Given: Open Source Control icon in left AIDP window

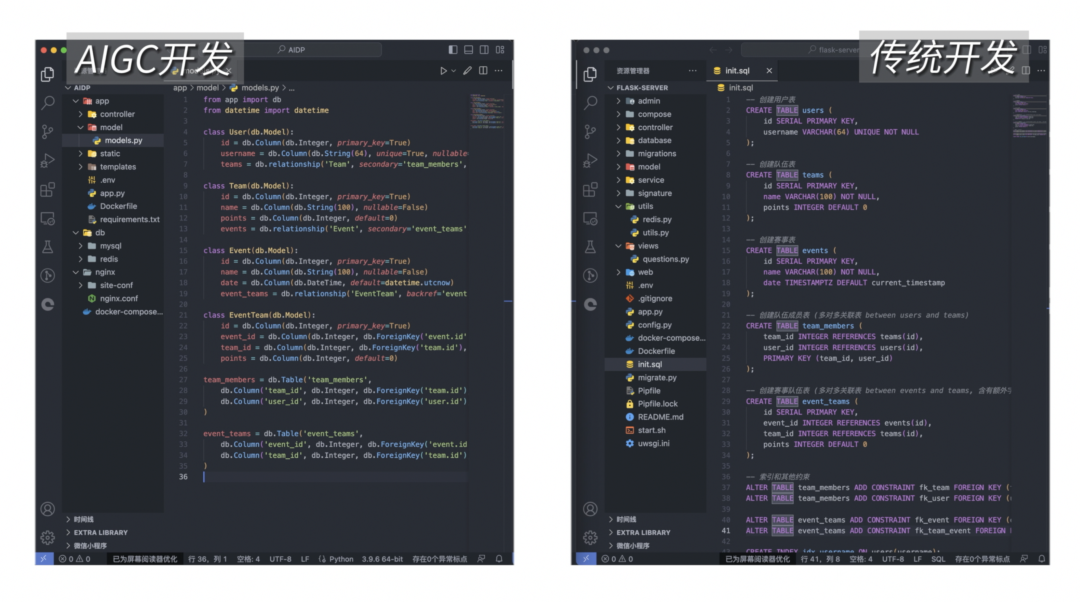Looking at the screenshot, I should click(48, 132).
